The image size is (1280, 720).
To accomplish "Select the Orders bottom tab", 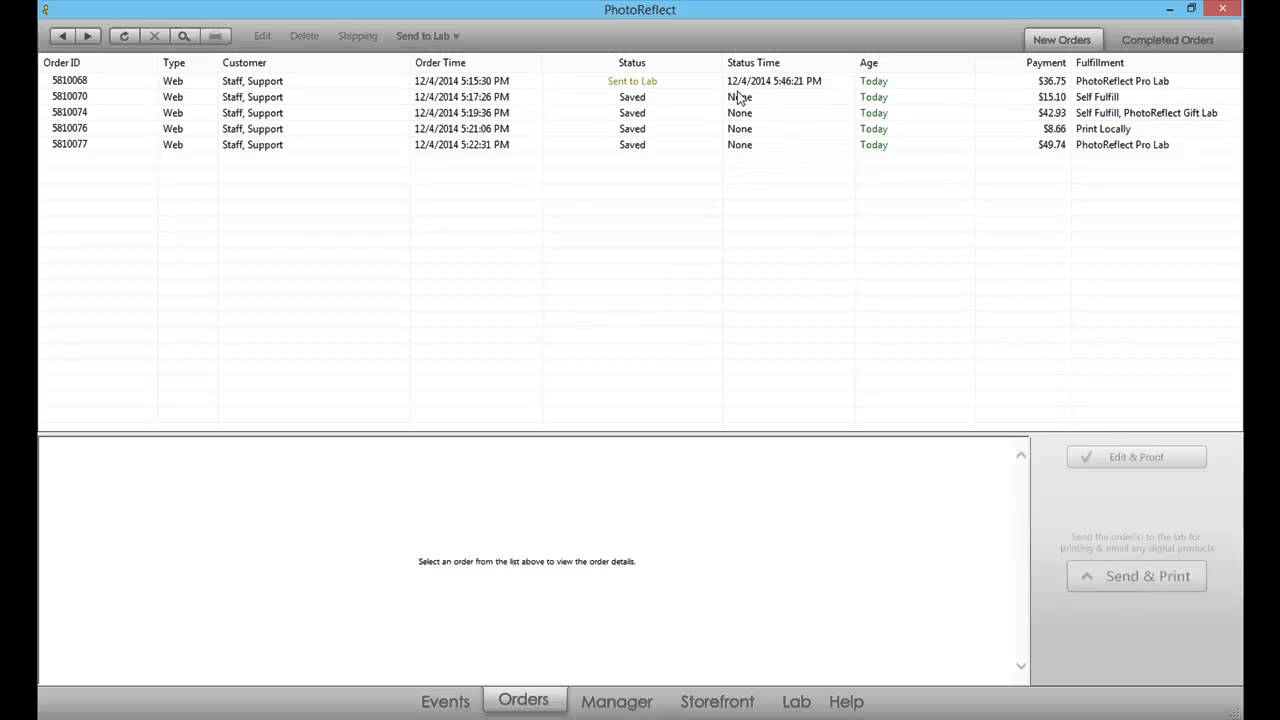I will [524, 700].
